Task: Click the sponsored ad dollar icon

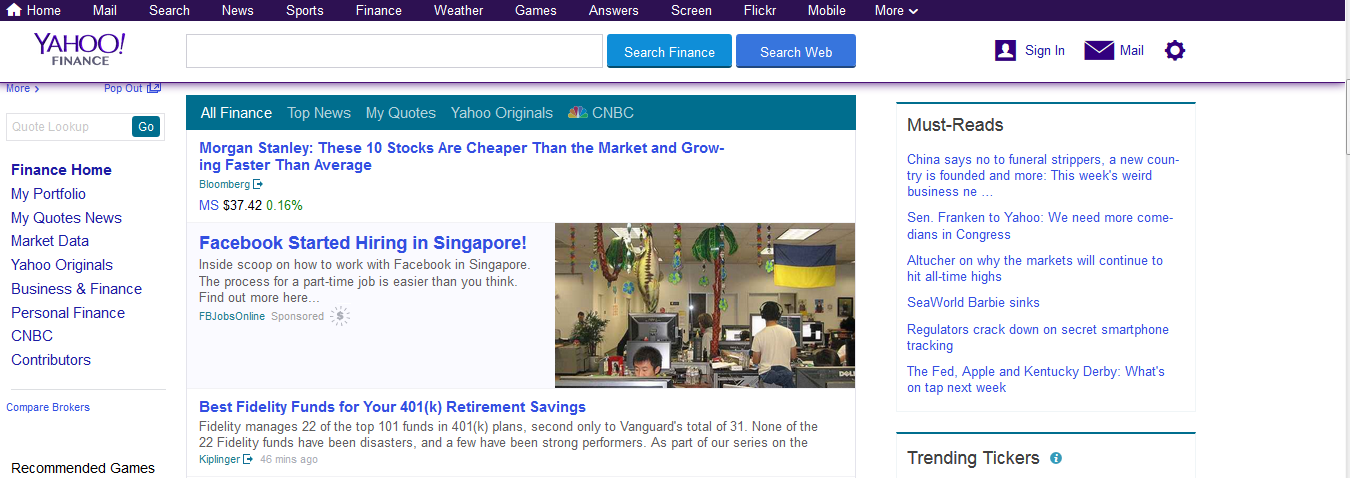Action: click(340, 316)
